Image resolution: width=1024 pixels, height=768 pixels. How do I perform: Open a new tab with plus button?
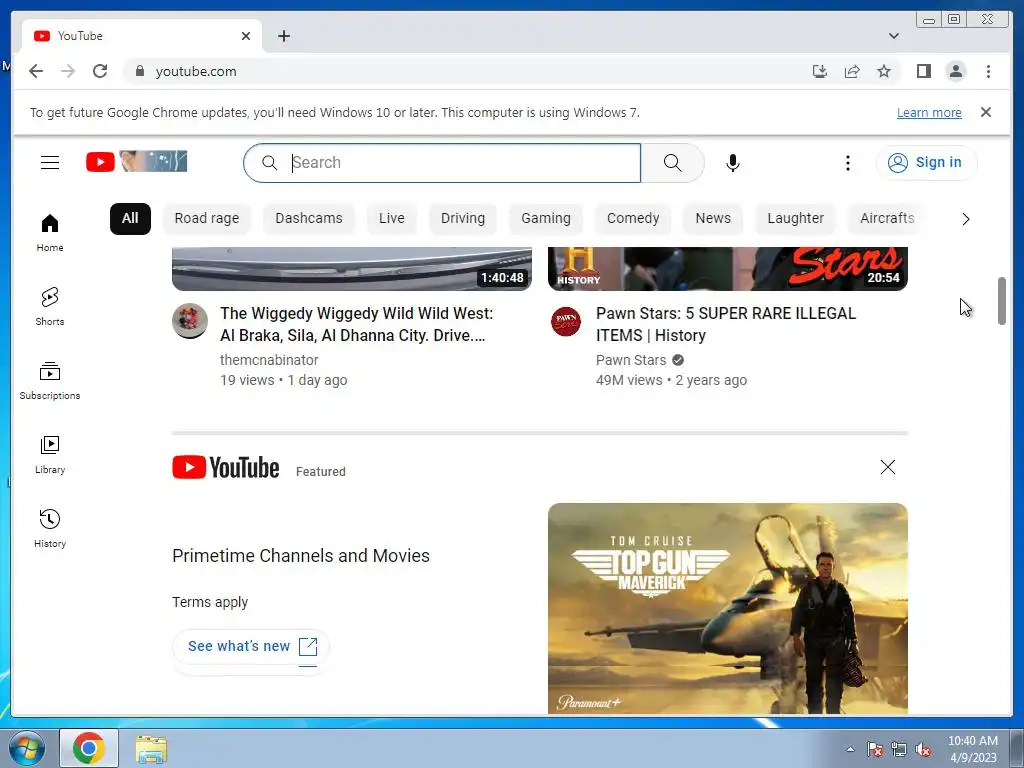coord(283,36)
